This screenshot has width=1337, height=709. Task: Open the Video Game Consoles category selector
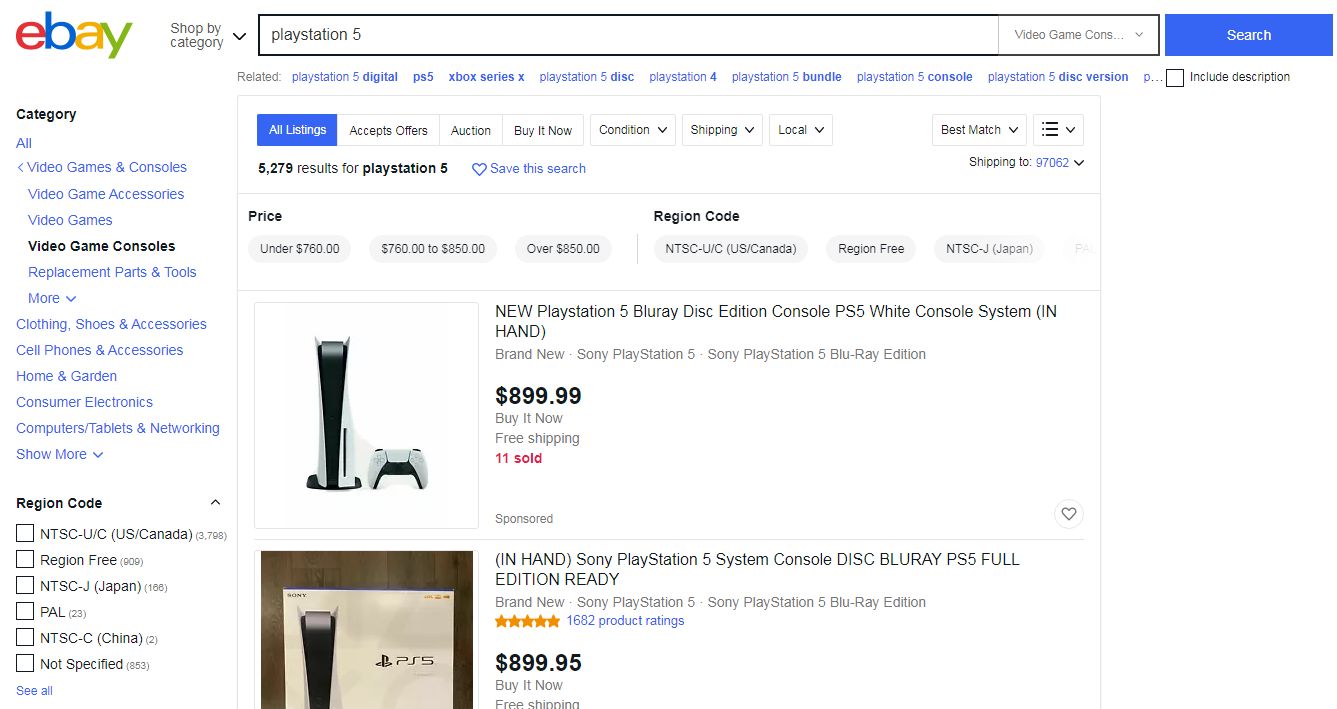pyautogui.click(x=1078, y=35)
